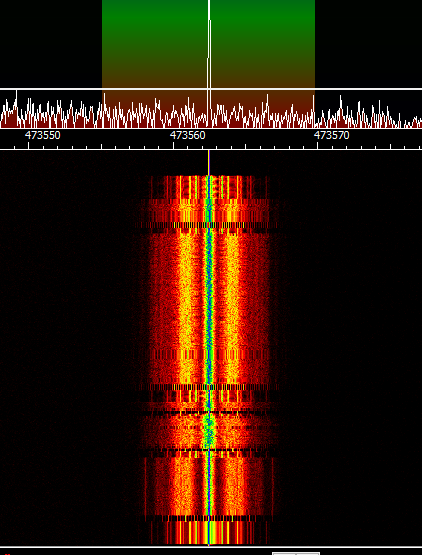422x555 pixels.
Task: Click the 473550 frequency label
Action: point(43,136)
